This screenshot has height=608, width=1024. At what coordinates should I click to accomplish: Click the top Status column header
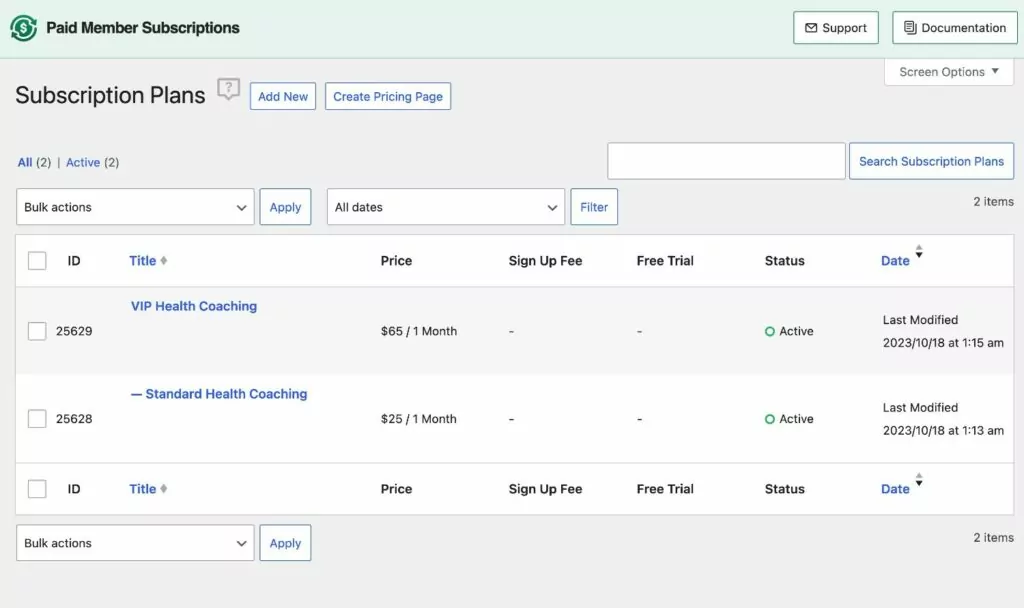point(784,261)
